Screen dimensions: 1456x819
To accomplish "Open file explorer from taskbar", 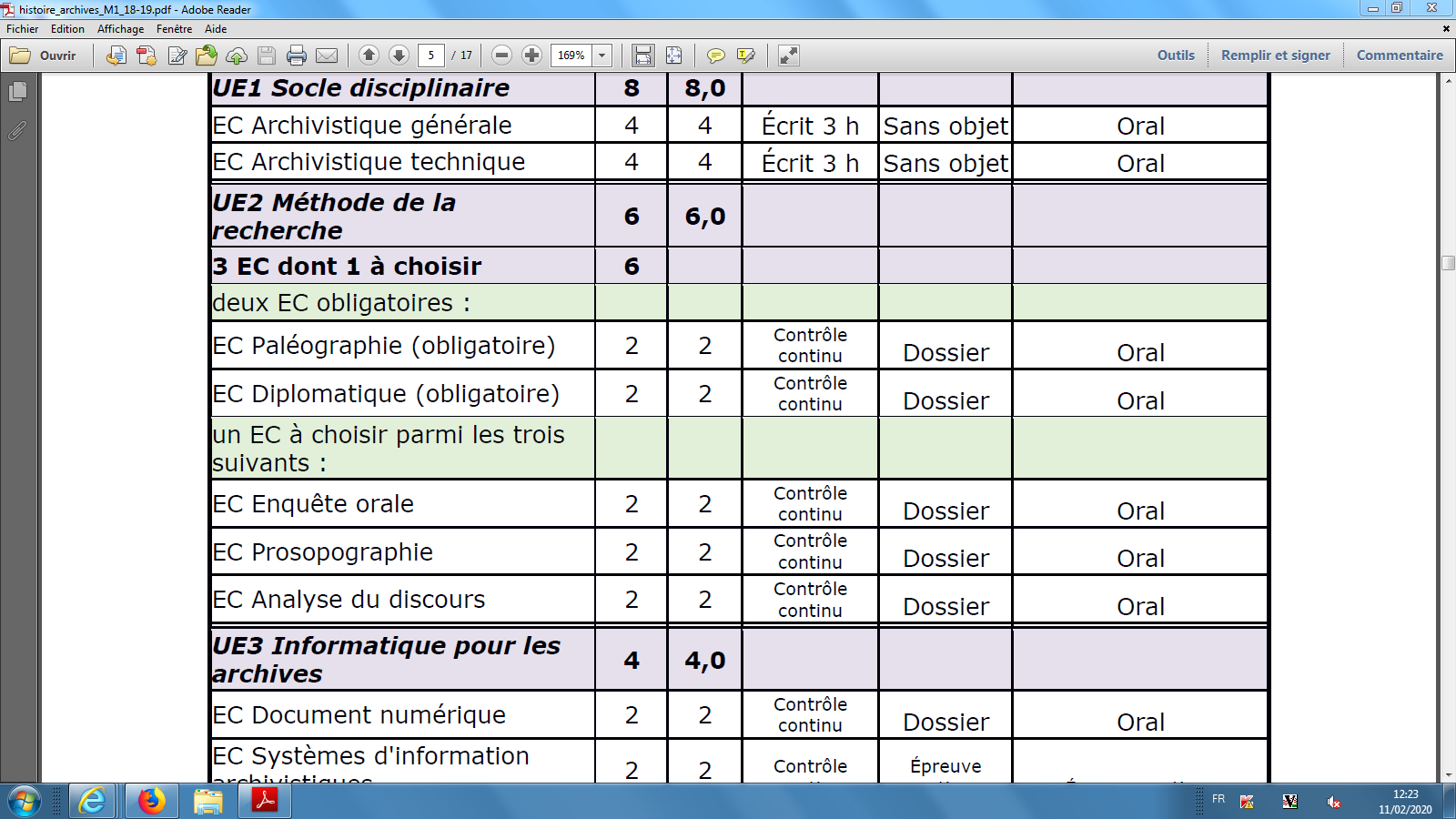I will tap(207, 801).
